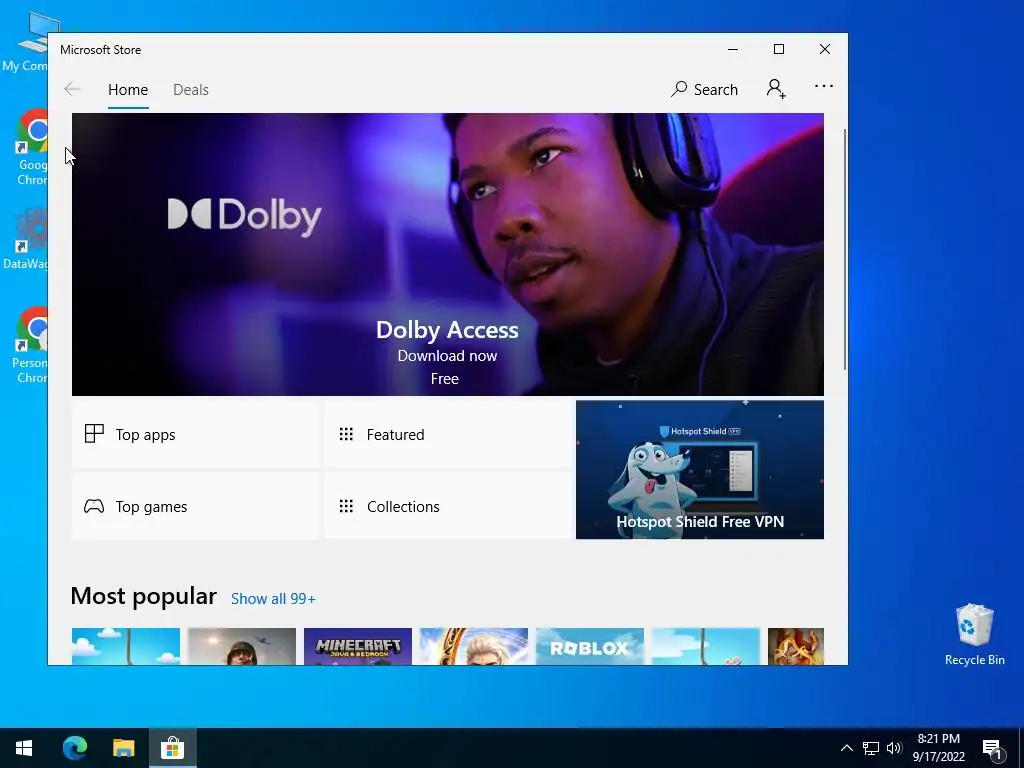Click the Microsoft Store vertical scrollbar
This screenshot has width=1024, height=768.
tap(844, 249)
